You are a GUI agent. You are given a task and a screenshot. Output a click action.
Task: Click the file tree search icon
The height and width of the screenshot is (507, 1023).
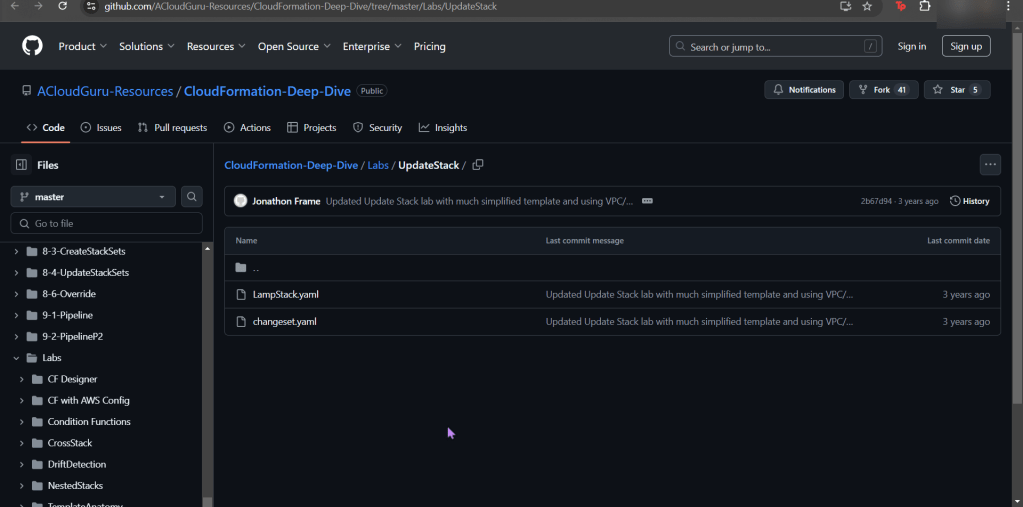pos(192,197)
